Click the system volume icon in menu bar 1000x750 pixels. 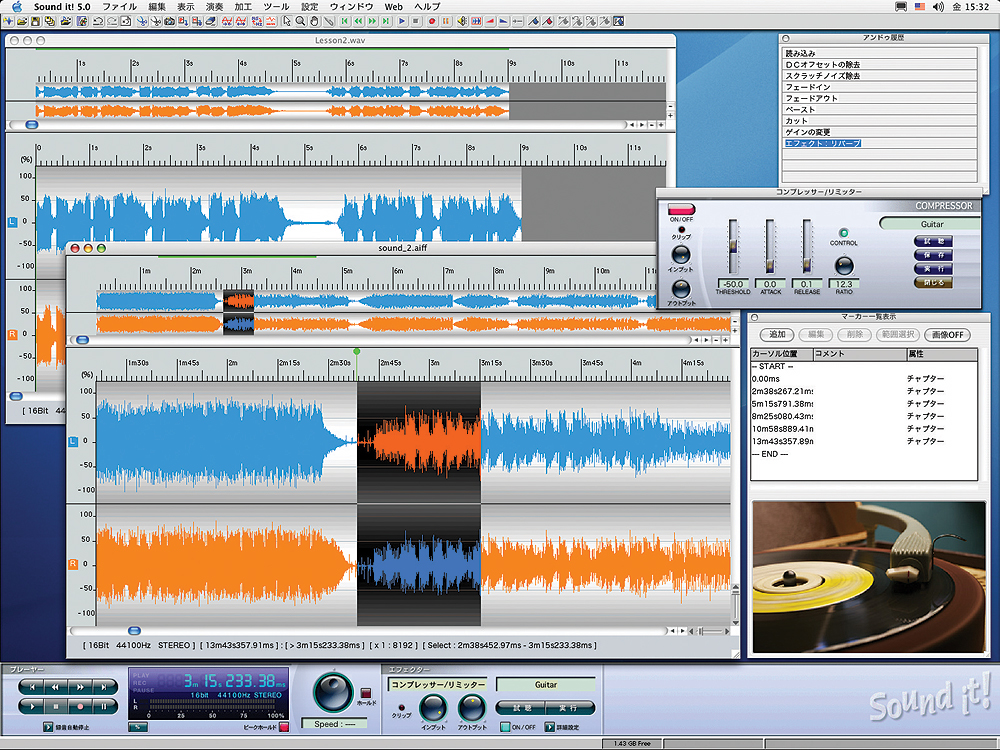(938, 6)
